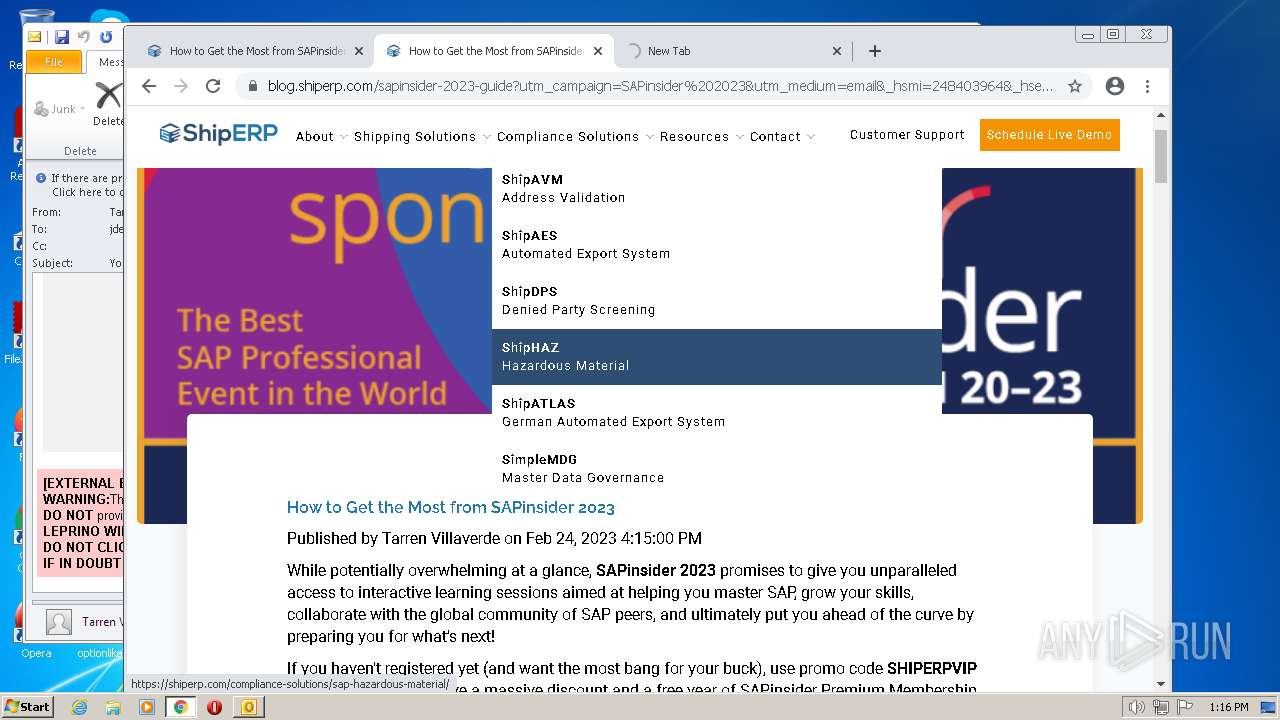
Task: Click the address bar URL
Action: pos(660,86)
